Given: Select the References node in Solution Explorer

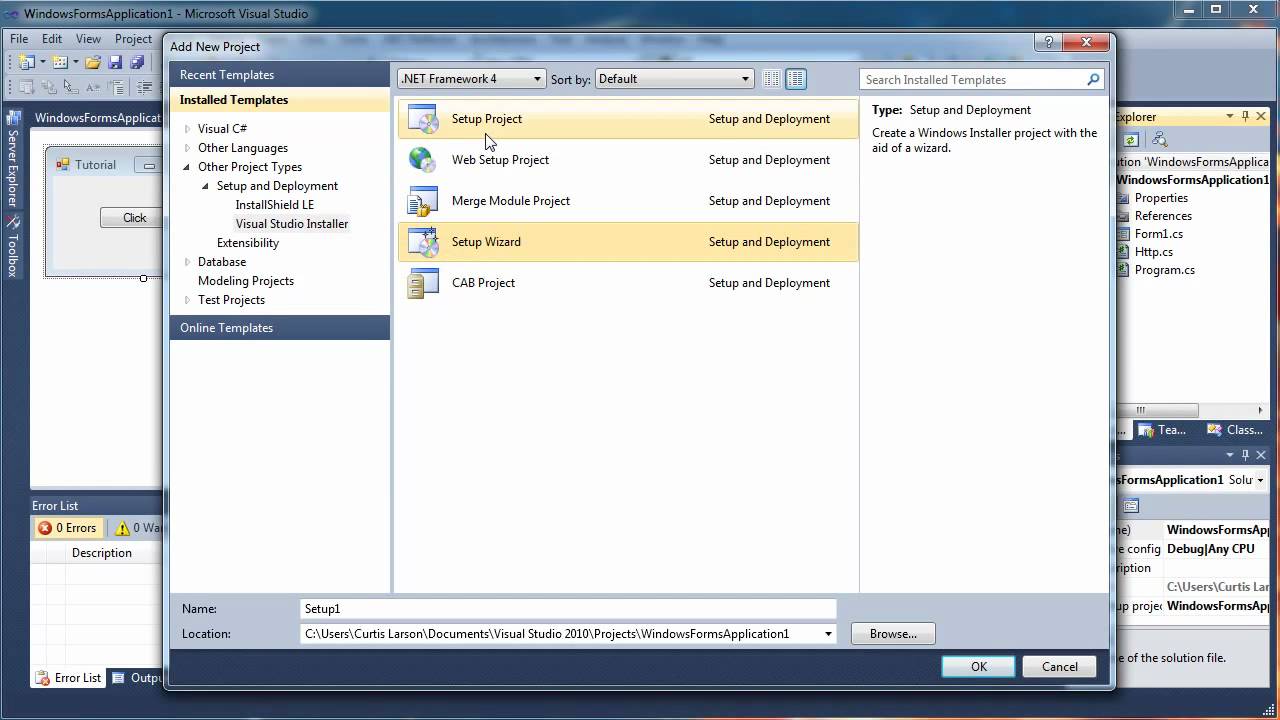Looking at the screenshot, I should point(1163,216).
